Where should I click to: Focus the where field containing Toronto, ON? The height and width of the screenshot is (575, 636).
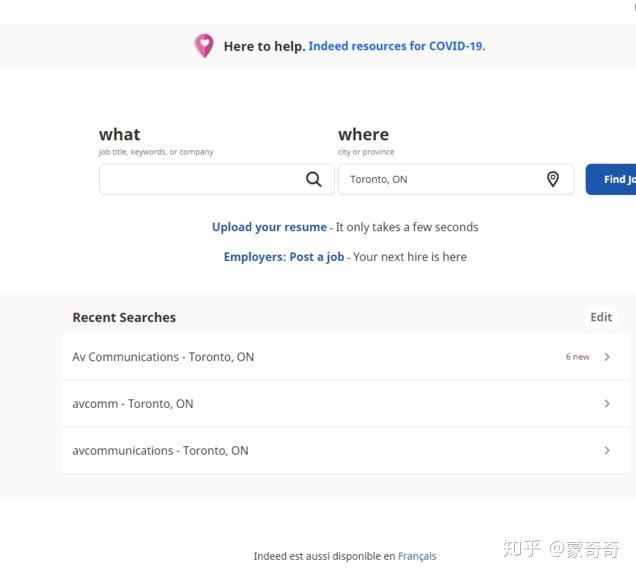click(x=456, y=179)
